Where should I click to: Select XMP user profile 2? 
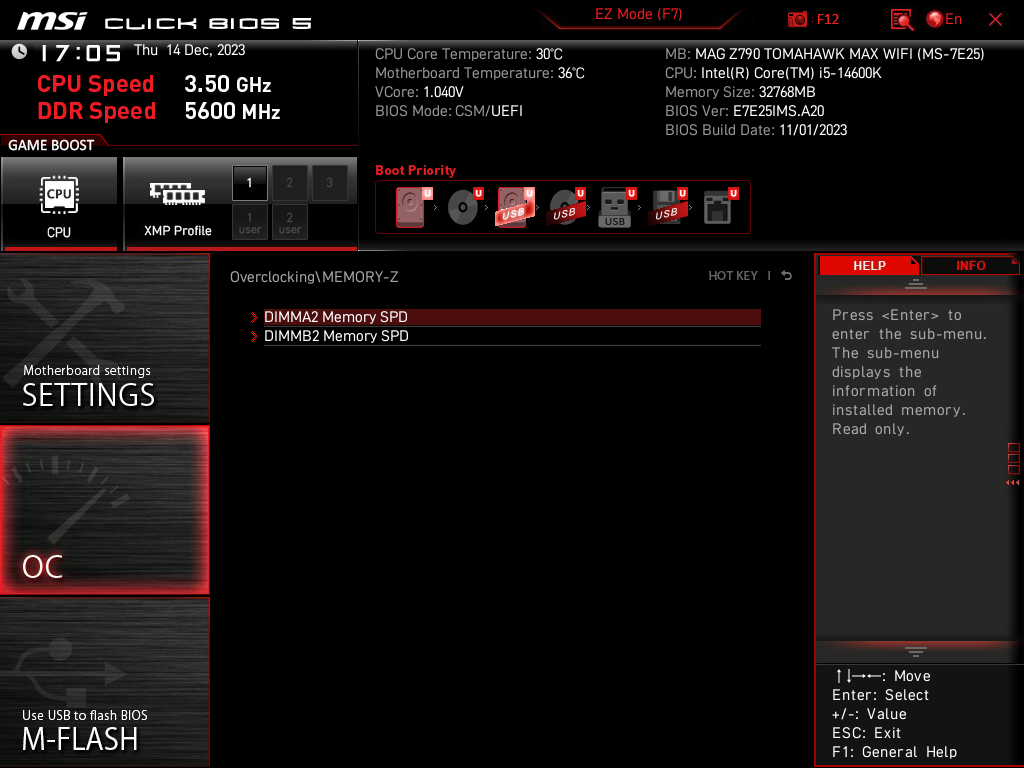click(x=289, y=222)
